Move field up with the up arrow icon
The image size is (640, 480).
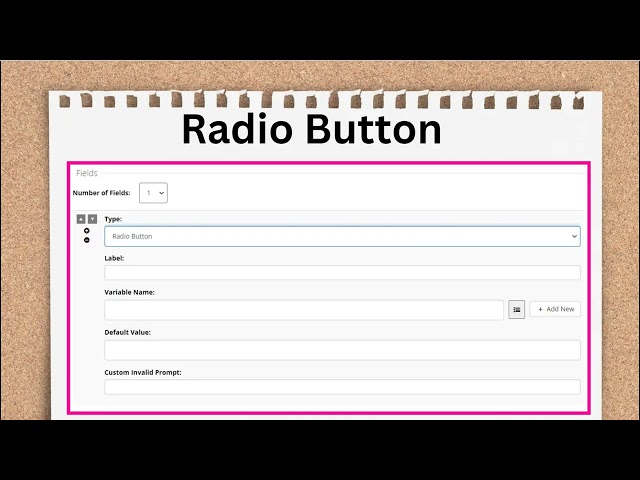pyautogui.click(x=81, y=219)
